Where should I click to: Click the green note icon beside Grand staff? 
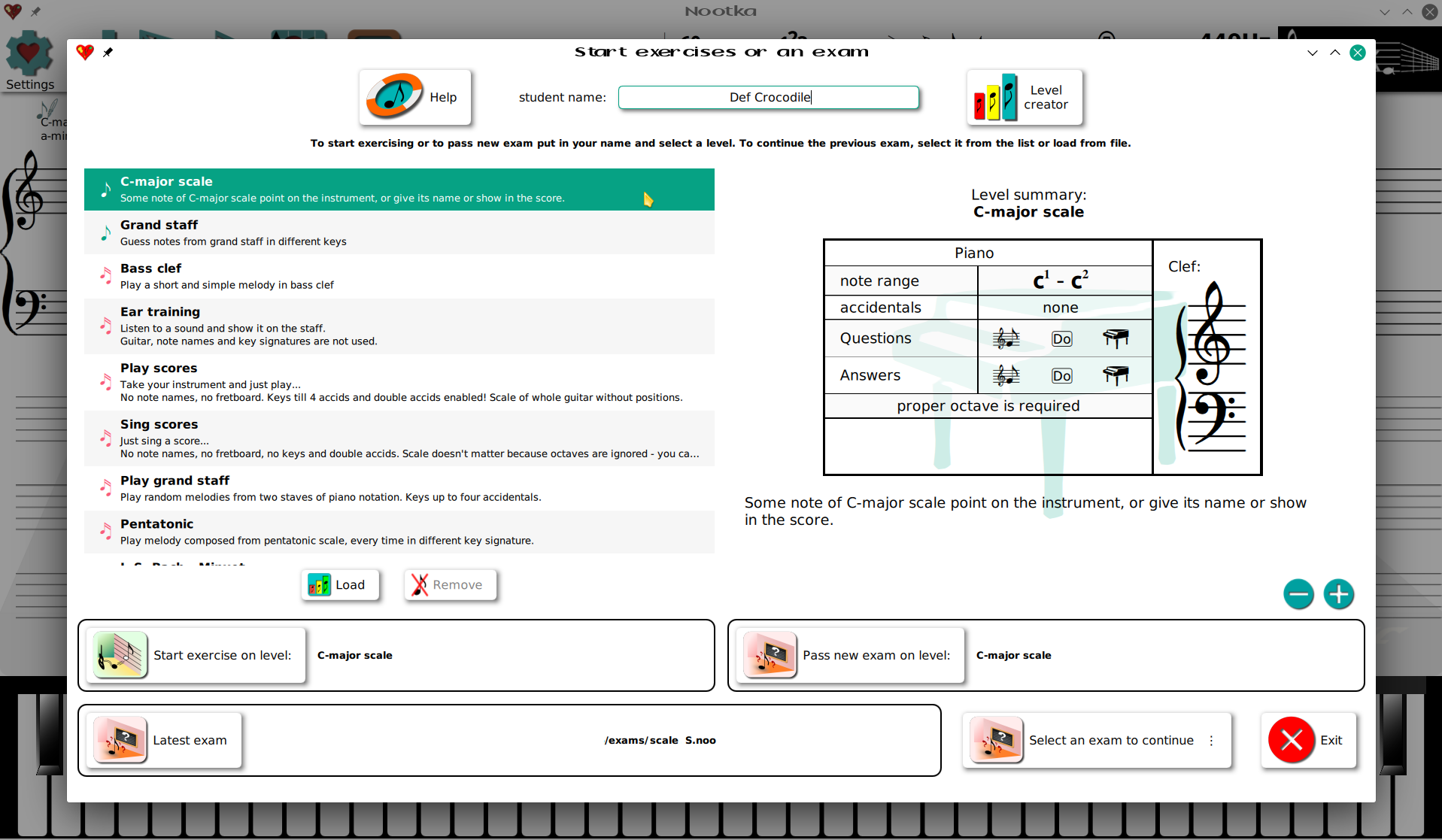[x=105, y=233]
